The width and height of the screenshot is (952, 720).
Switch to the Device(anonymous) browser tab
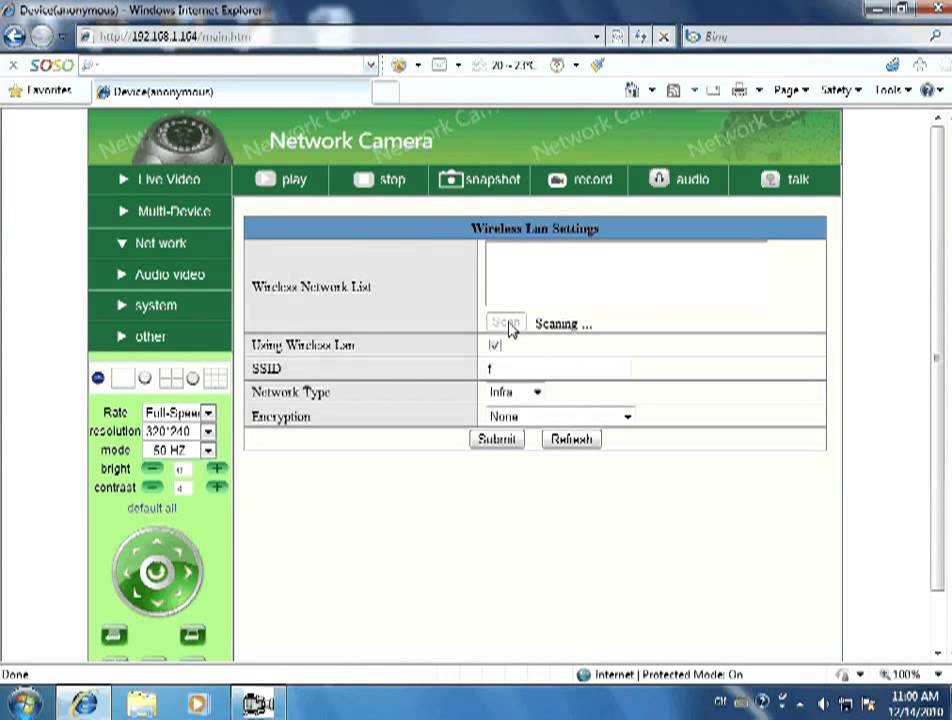pos(231,92)
